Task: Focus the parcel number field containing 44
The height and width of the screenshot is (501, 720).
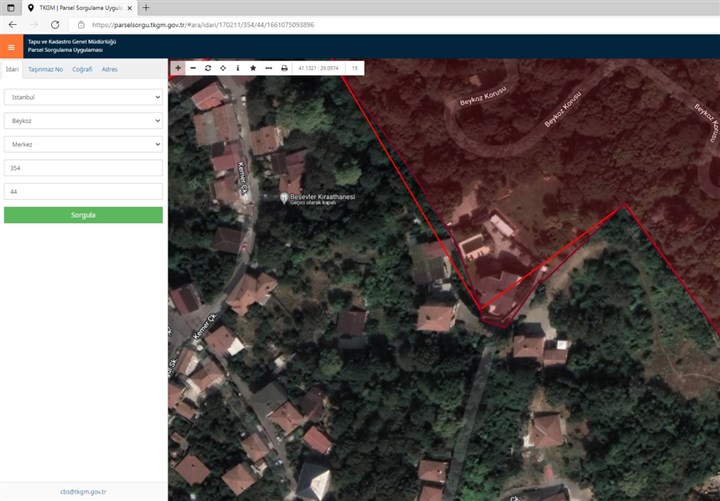Action: click(83, 191)
